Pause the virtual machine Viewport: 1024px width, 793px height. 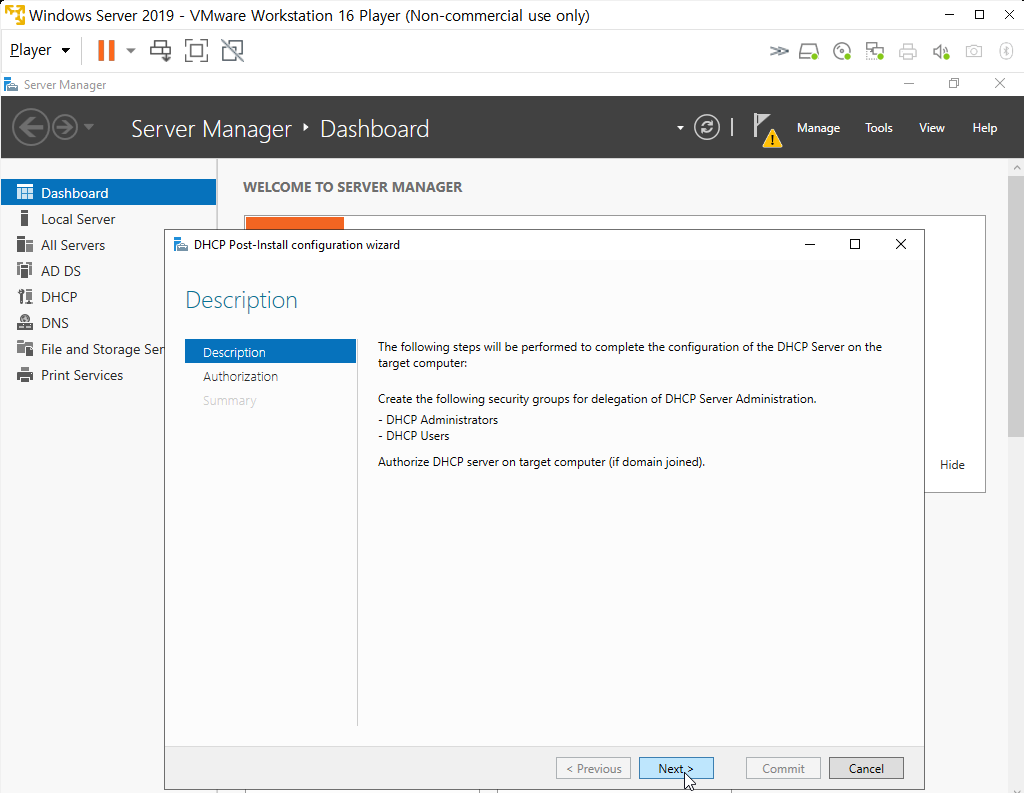(x=106, y=50)
